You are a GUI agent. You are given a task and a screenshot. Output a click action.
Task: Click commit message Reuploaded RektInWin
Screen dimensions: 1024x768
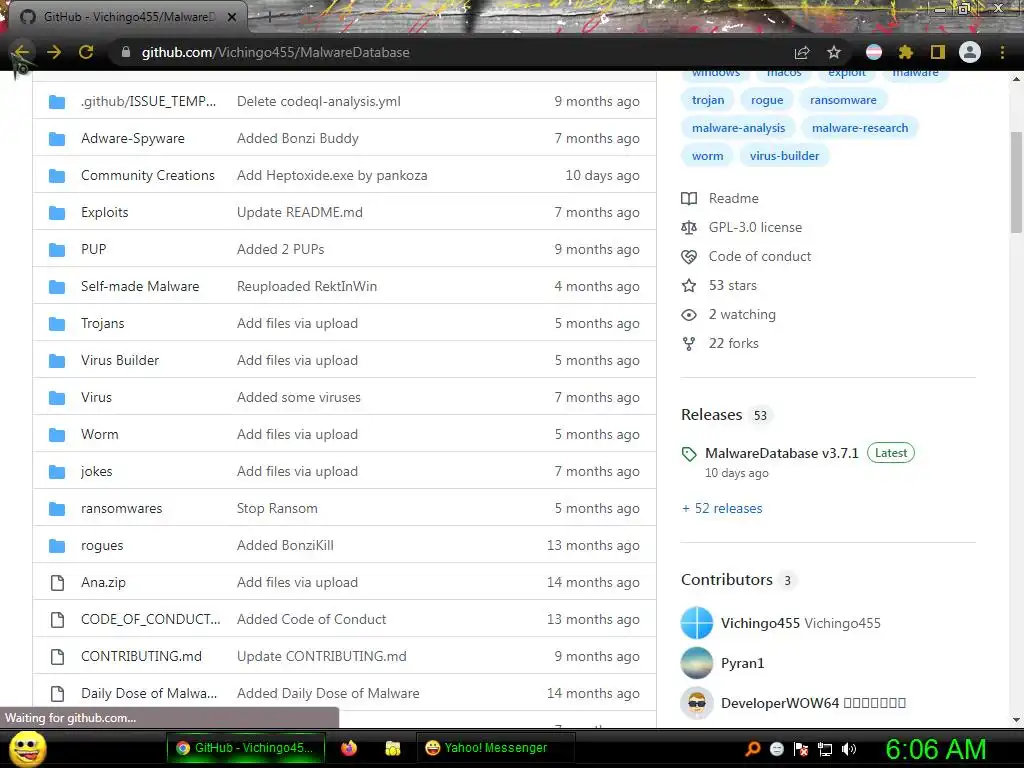[307, 286]
